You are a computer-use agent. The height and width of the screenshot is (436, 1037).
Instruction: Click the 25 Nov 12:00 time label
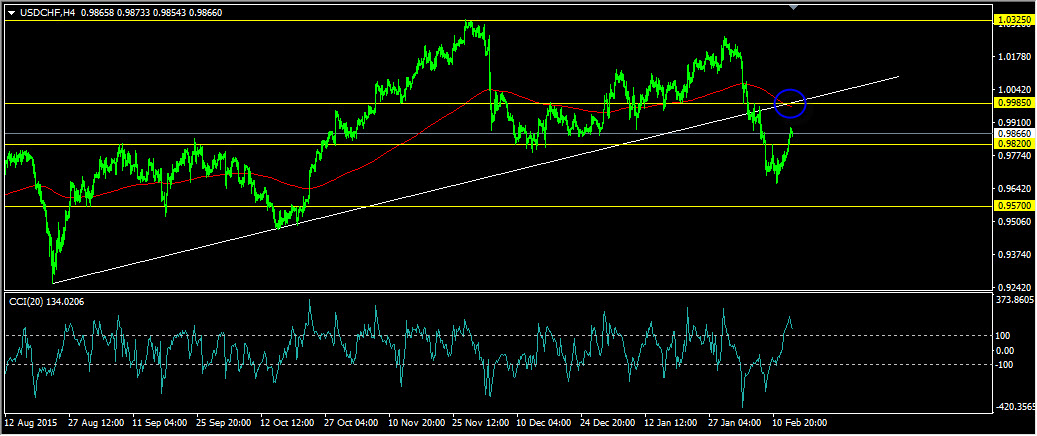479,422
